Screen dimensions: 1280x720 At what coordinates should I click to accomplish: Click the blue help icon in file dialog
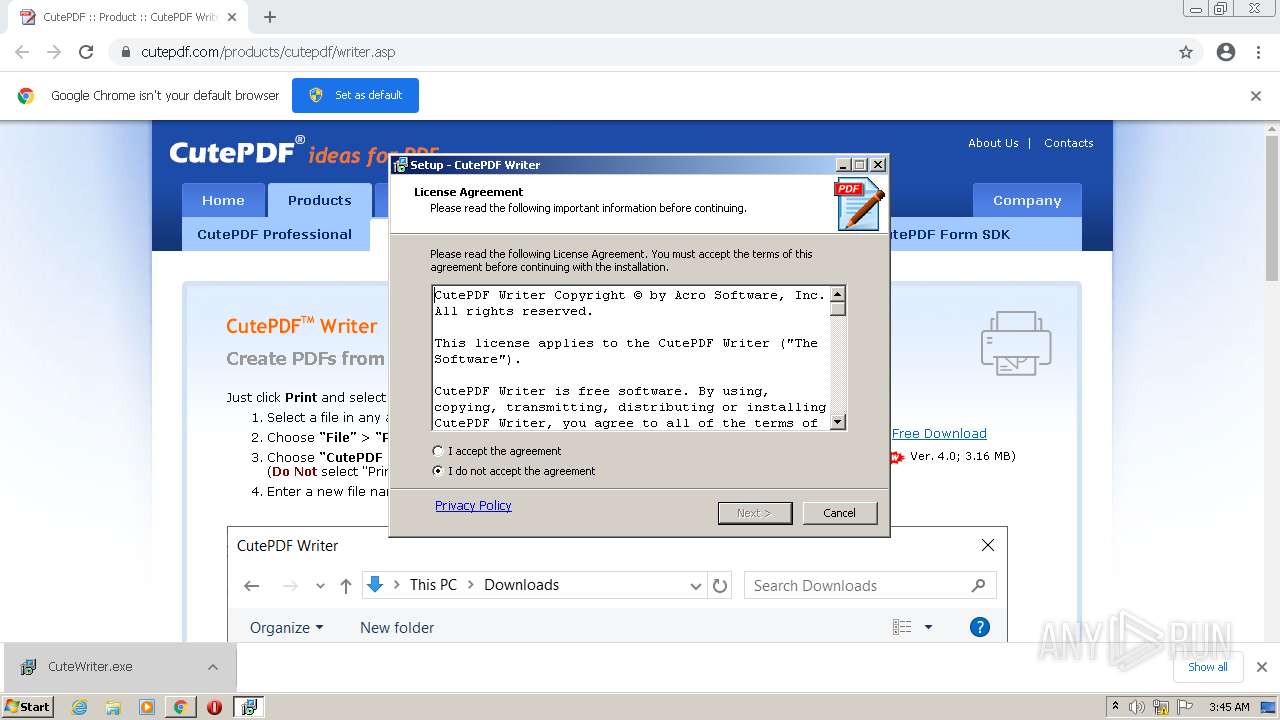(980, 627)
